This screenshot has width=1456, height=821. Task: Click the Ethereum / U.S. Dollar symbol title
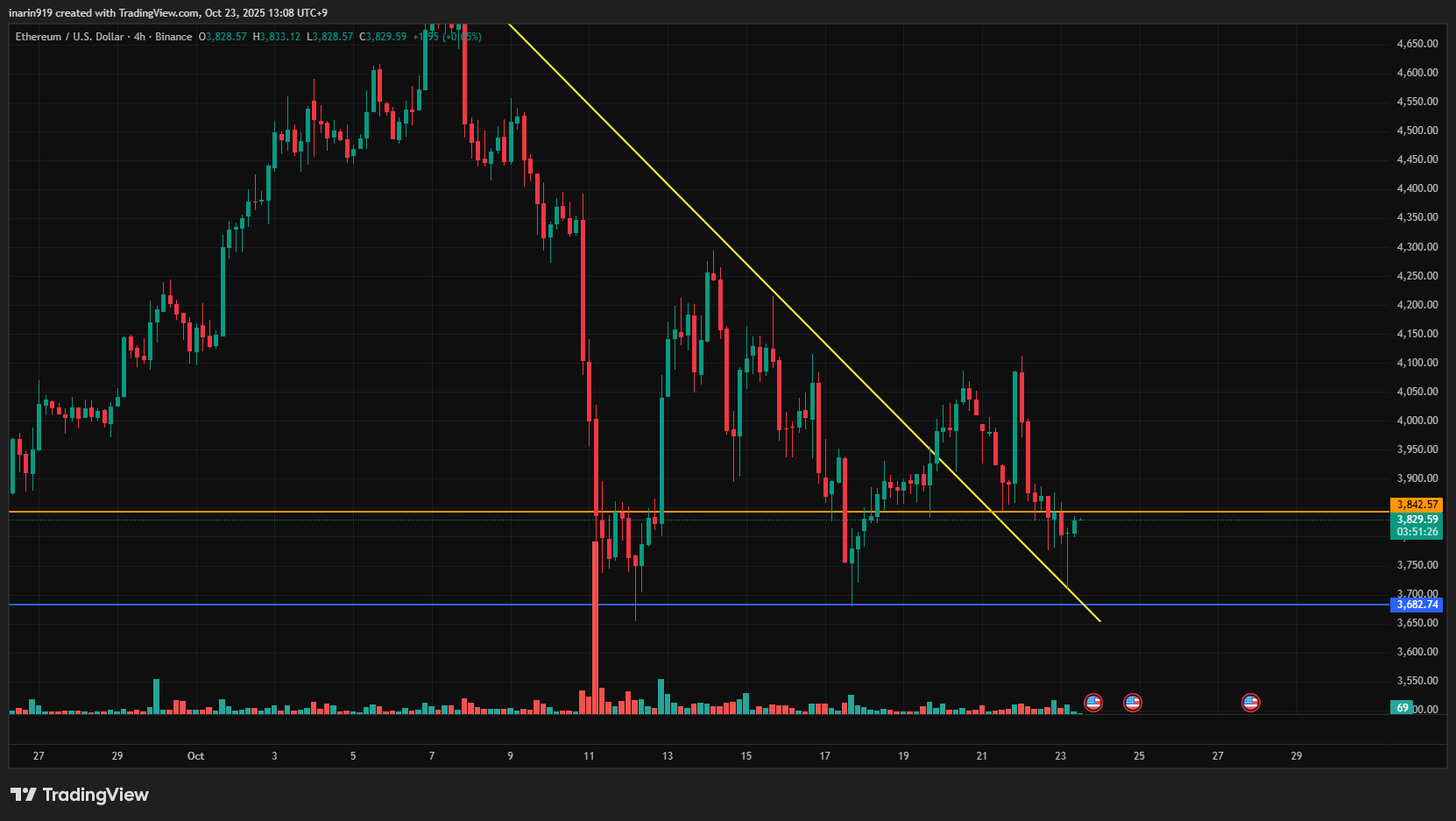click(69, 37)
